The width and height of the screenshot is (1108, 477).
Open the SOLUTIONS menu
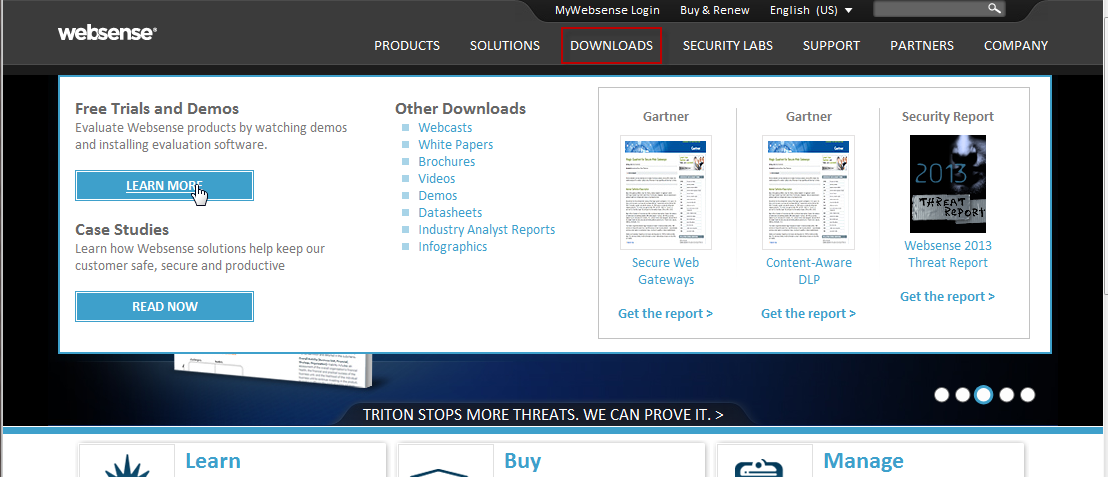[505, 46]
